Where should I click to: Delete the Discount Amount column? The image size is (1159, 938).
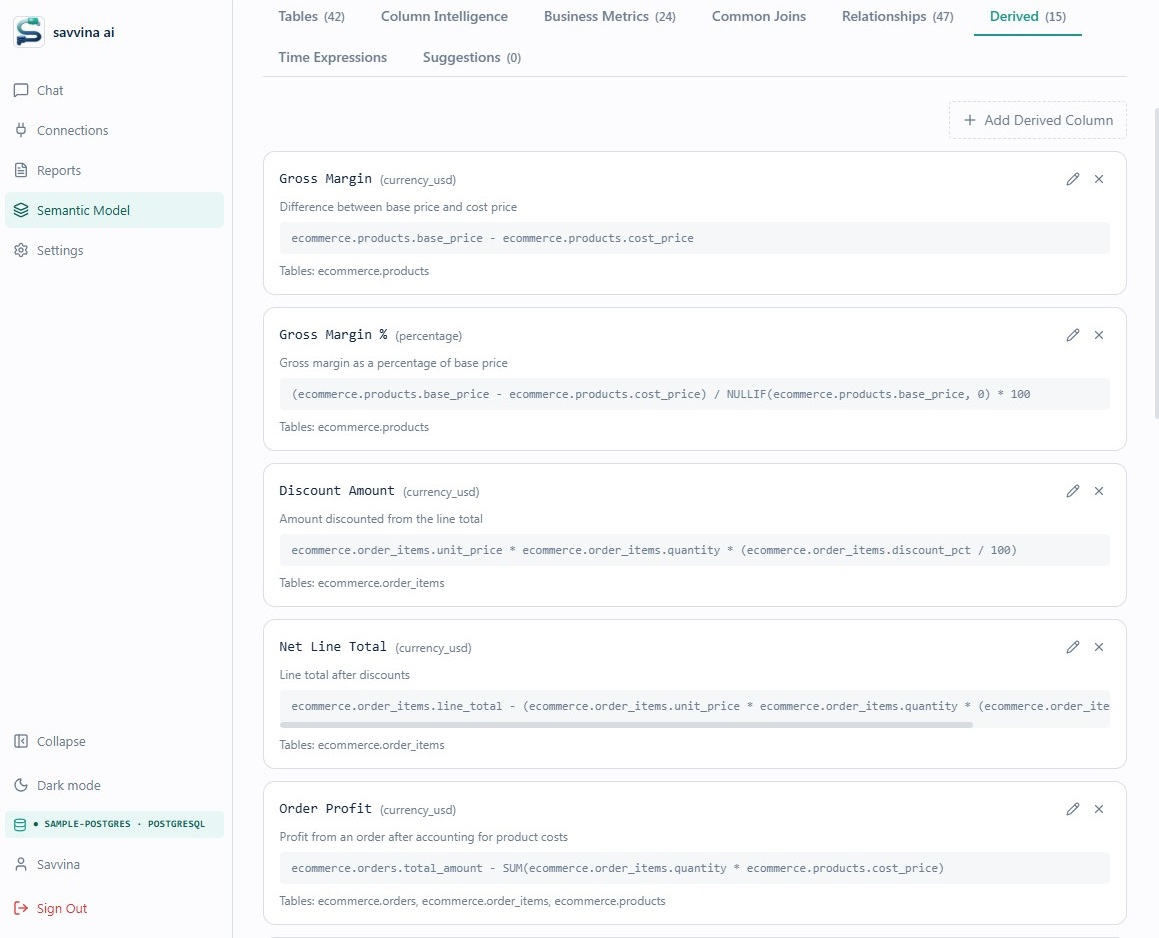pyautogui.click(x=1099, y=491)
